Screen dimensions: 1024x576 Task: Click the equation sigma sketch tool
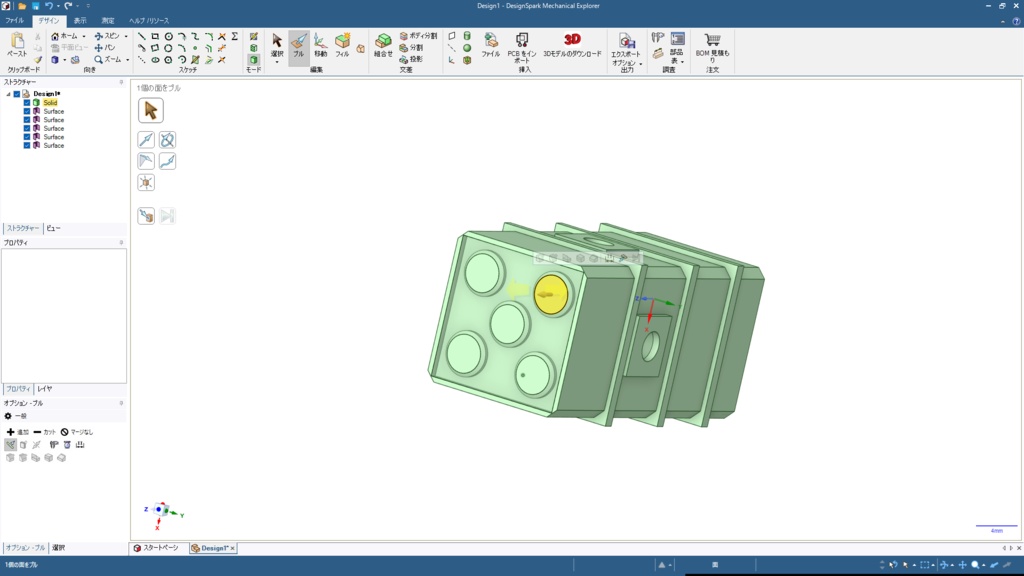point(235,37)
